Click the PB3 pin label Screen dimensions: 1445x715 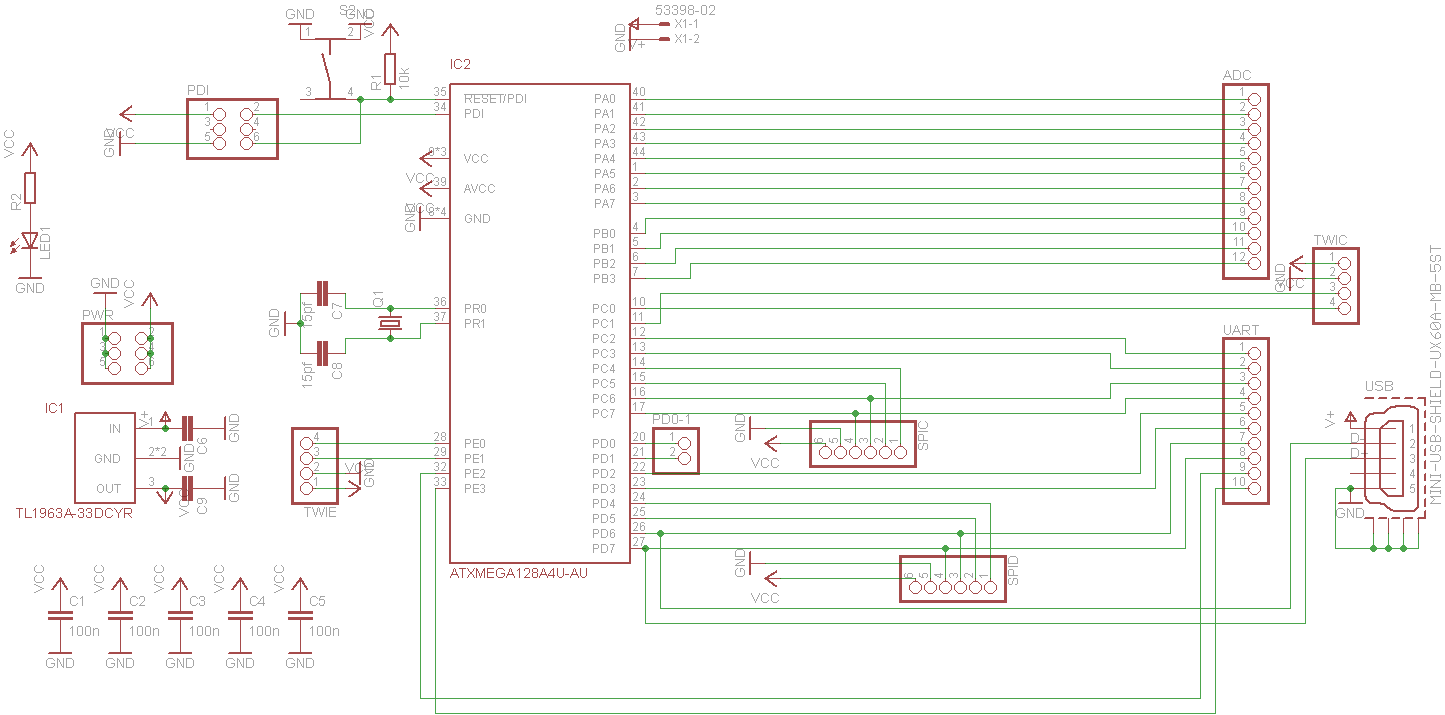604,279
